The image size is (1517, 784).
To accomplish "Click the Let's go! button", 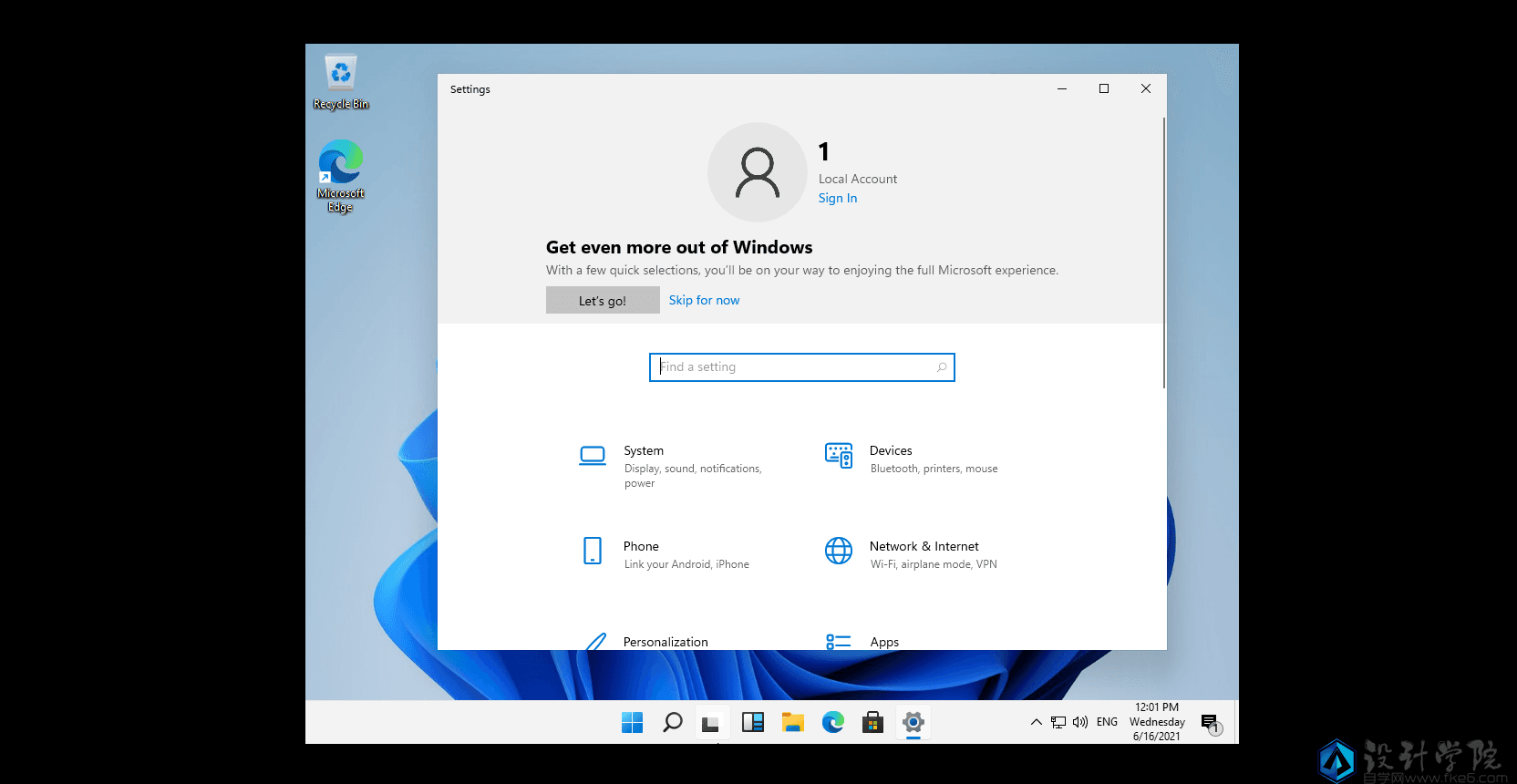I will click(603, 300).
